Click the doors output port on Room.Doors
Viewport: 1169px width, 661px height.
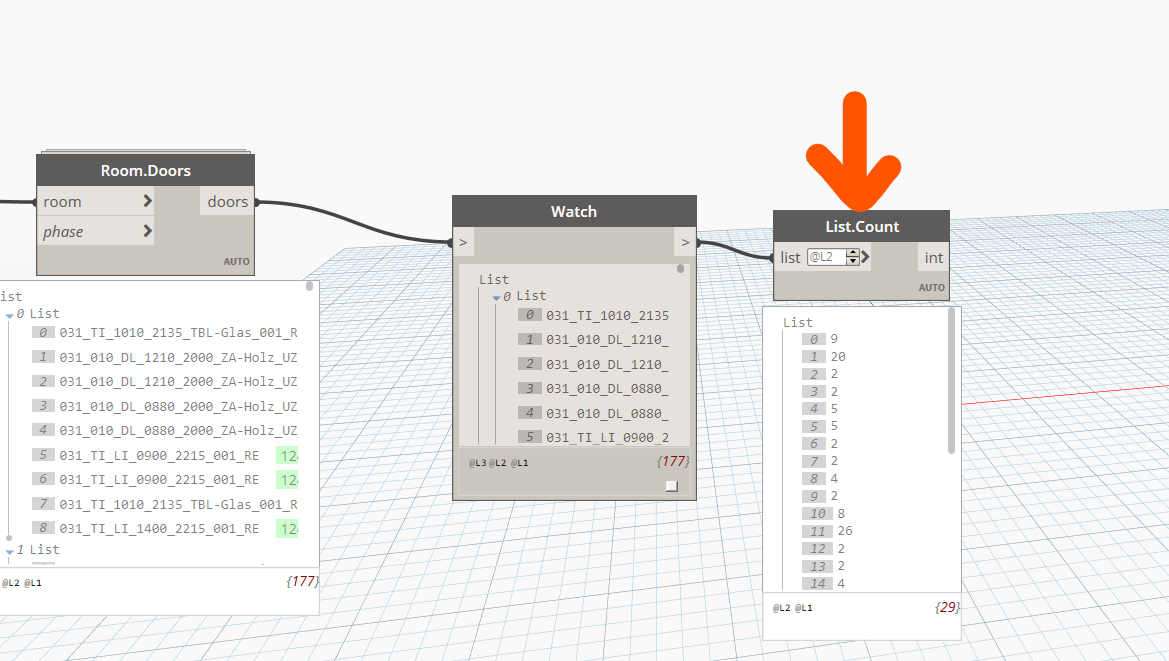coord(227,201)
